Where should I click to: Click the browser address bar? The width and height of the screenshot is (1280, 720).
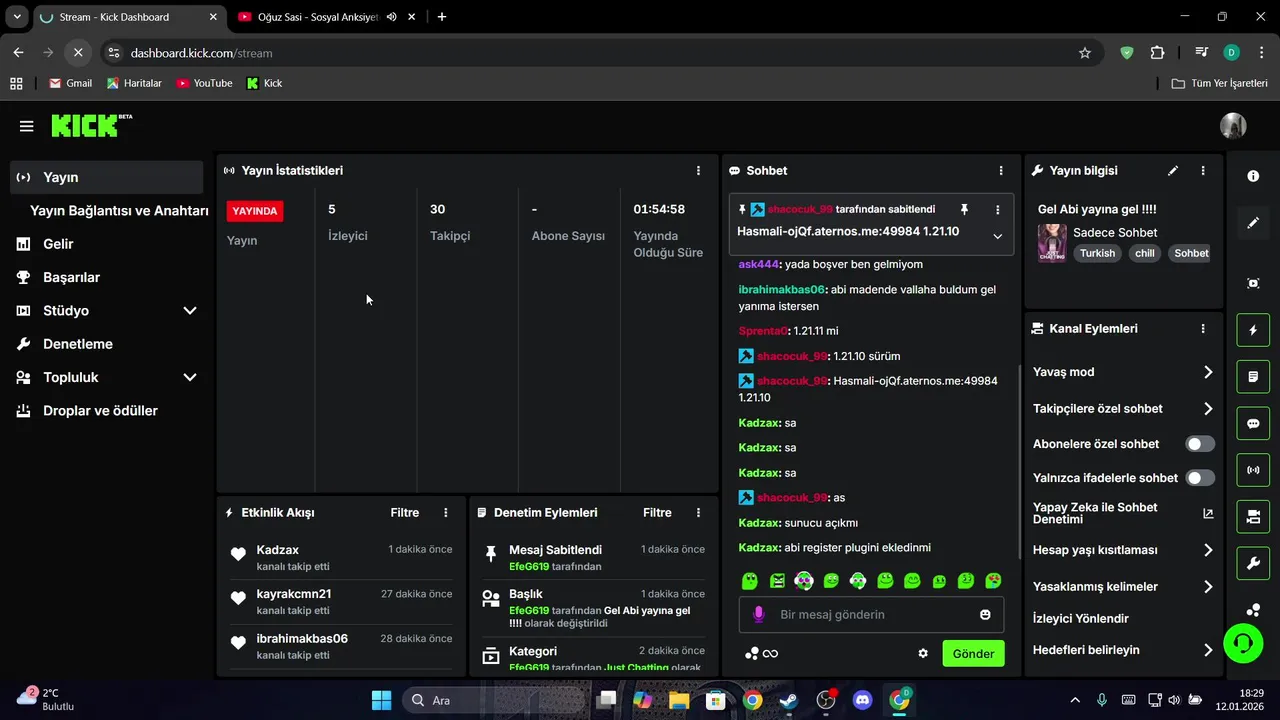click(x=600, y=53)
